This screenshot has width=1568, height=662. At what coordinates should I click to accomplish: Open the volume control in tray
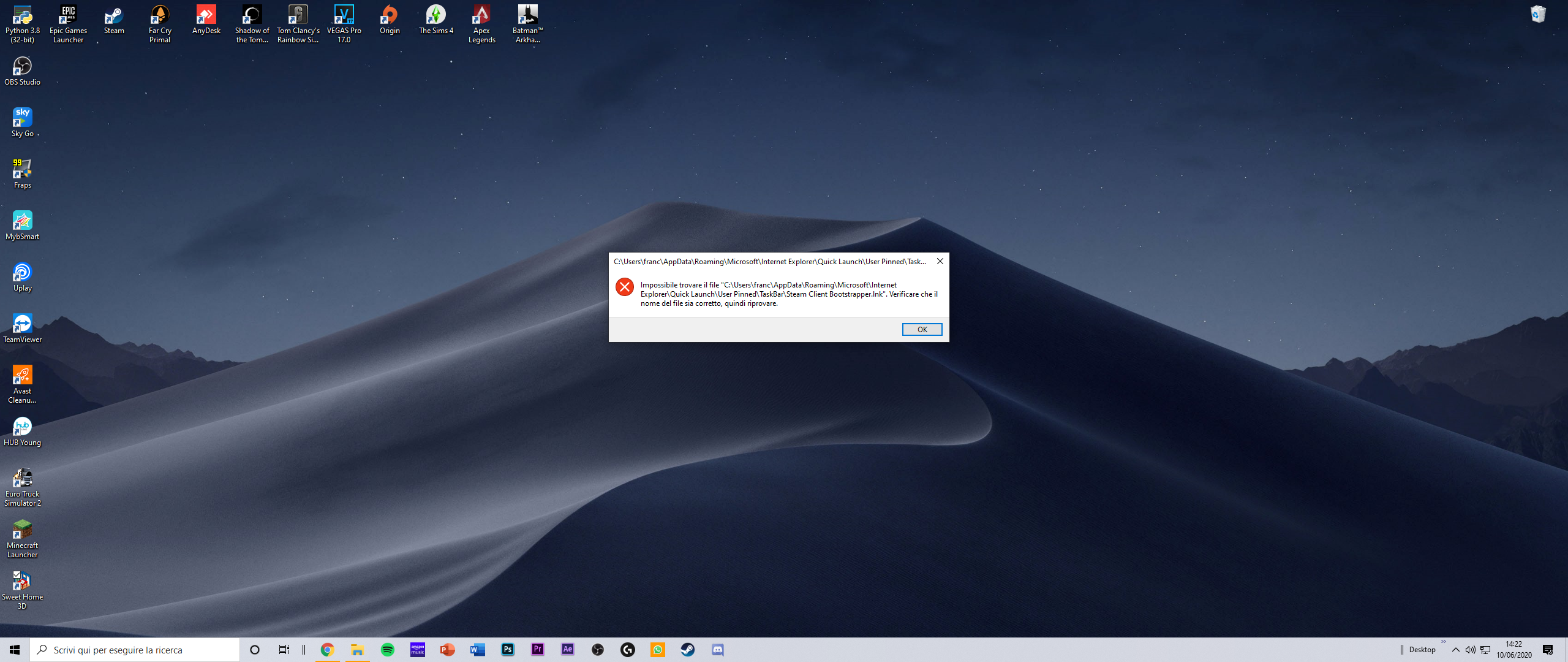(x=1470, y=650)
